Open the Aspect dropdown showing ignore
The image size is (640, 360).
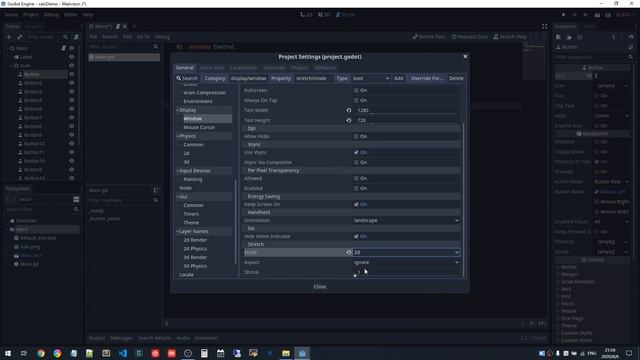[x=406, y=262]
